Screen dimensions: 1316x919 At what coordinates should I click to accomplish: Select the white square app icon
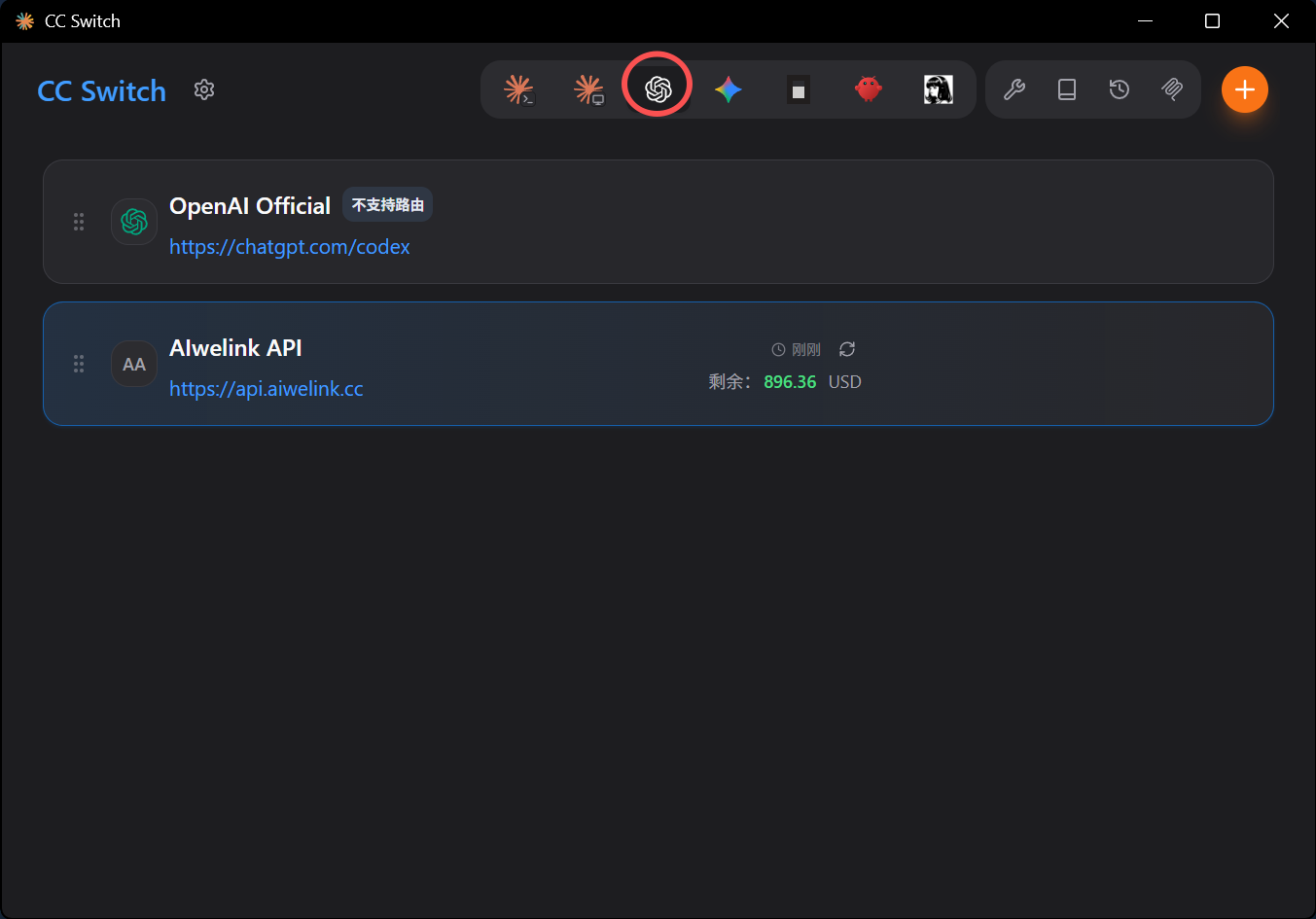[x=799, y=89]
